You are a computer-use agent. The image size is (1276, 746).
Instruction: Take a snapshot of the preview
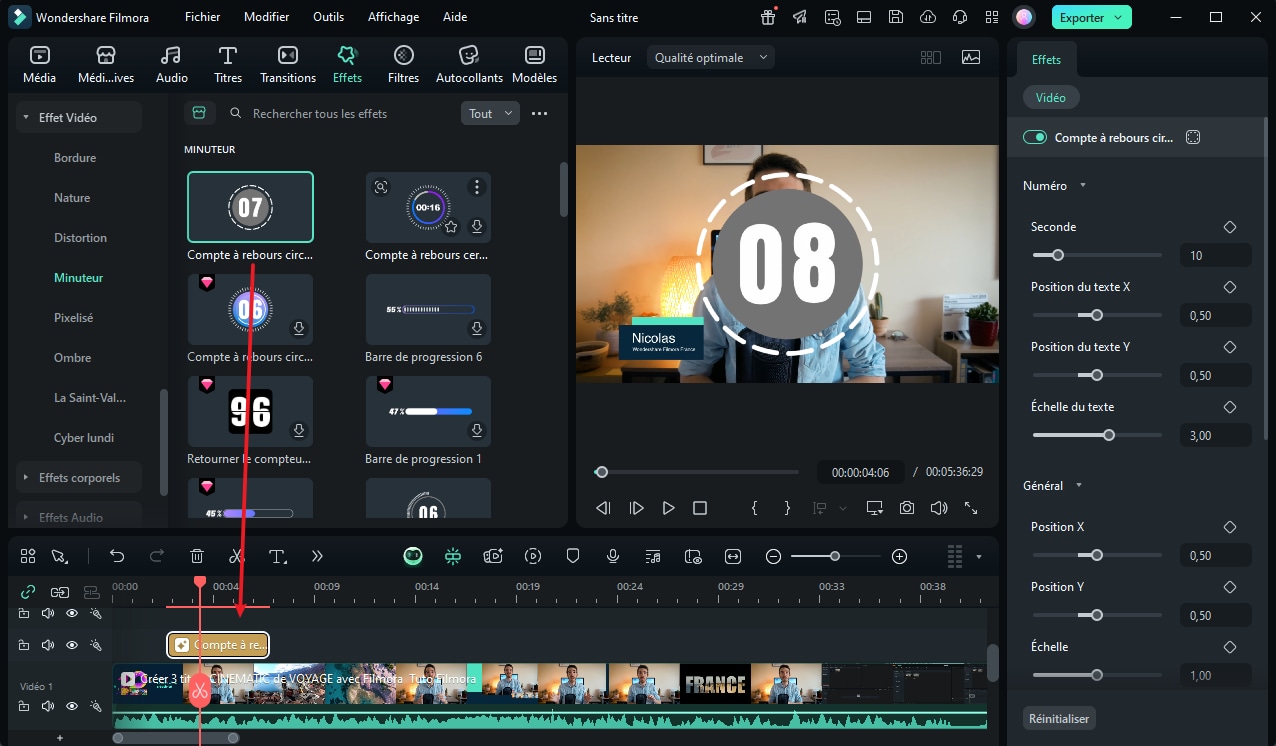906,508
